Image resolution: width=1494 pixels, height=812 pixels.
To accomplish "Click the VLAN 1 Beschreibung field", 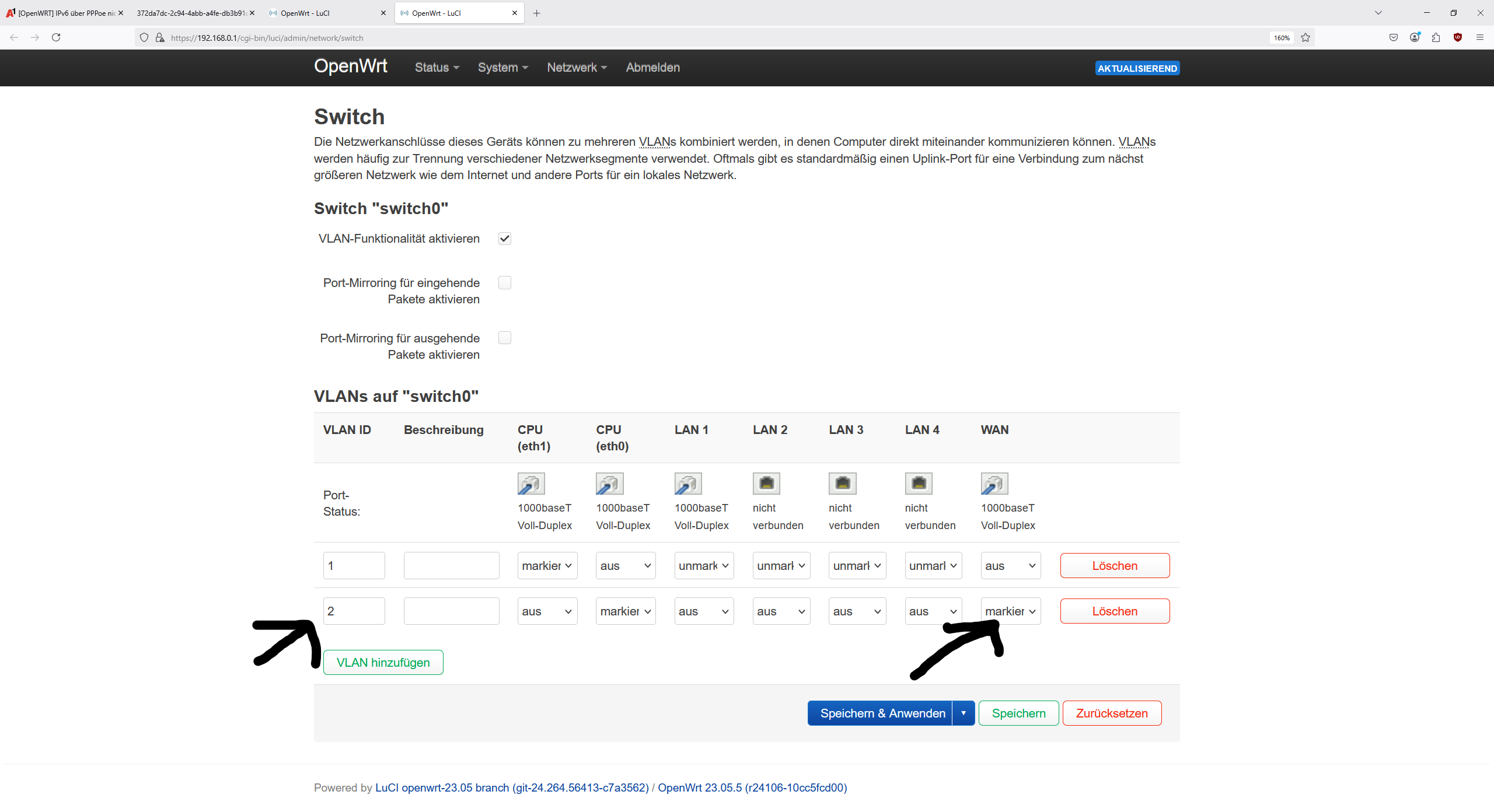I will click(x=452, y=565).
